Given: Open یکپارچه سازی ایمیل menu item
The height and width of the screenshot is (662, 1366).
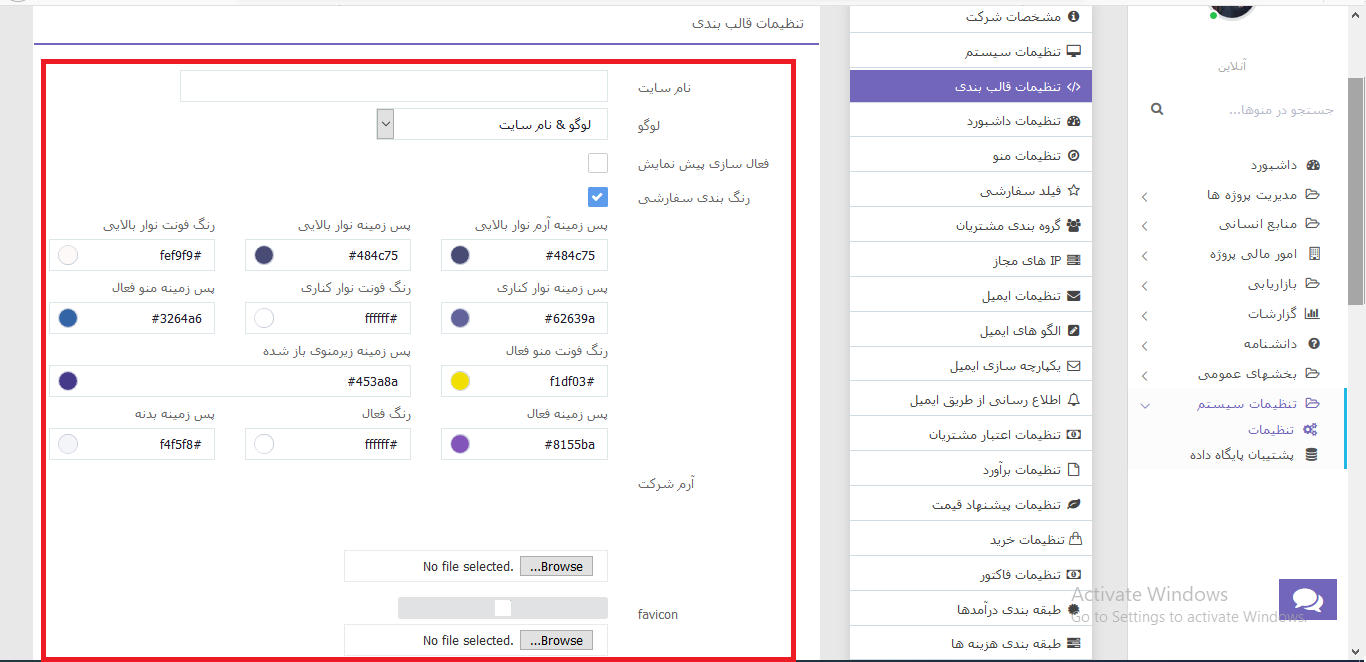Looking at the screenshot, I should 971,365.
